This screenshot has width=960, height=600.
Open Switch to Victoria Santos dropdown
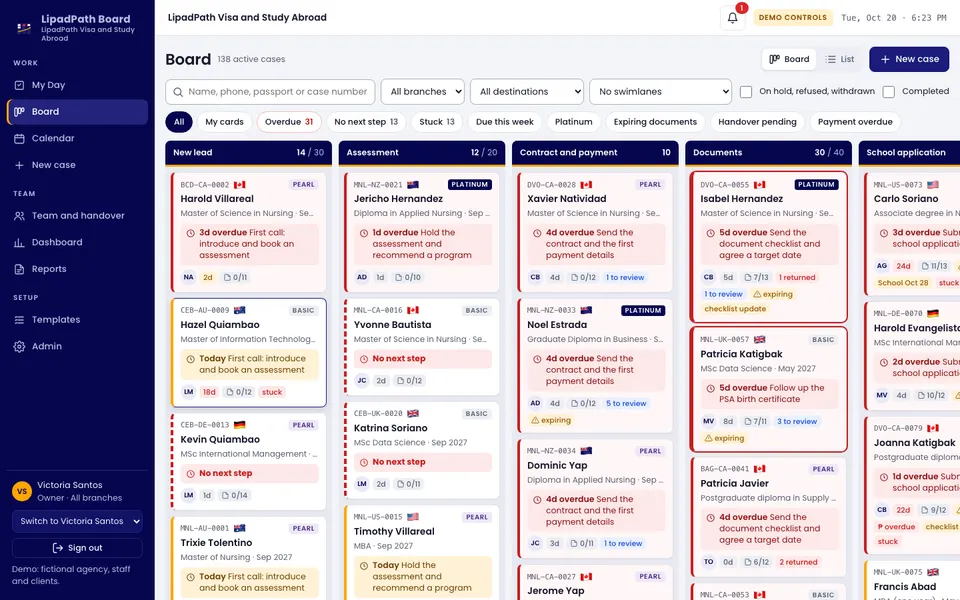pyautogui.click(x=77, y=521)
